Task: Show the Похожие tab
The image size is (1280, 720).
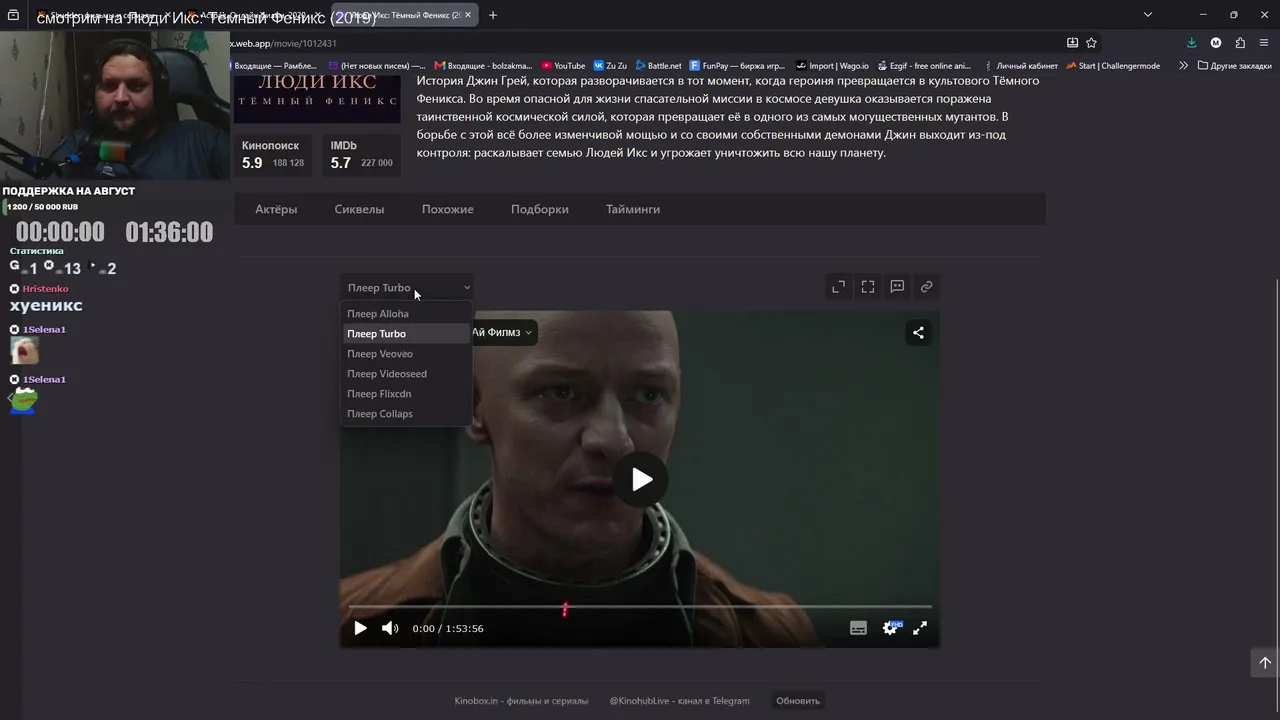Action: (x=448, y=209)
